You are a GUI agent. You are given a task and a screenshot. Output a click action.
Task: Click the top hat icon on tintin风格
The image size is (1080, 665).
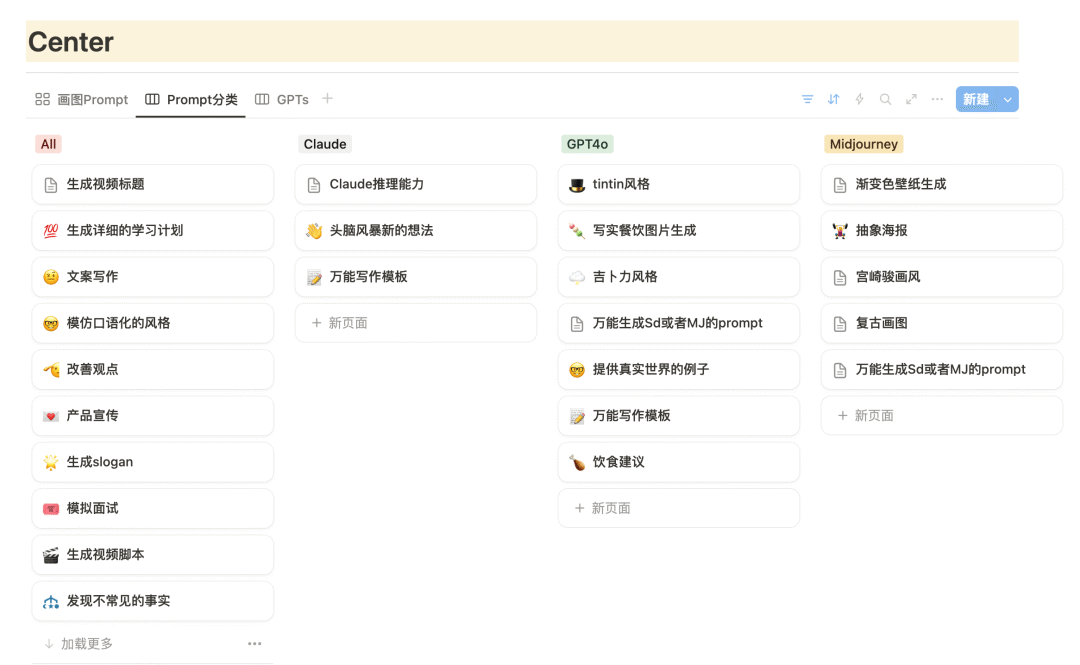point(577,185)
